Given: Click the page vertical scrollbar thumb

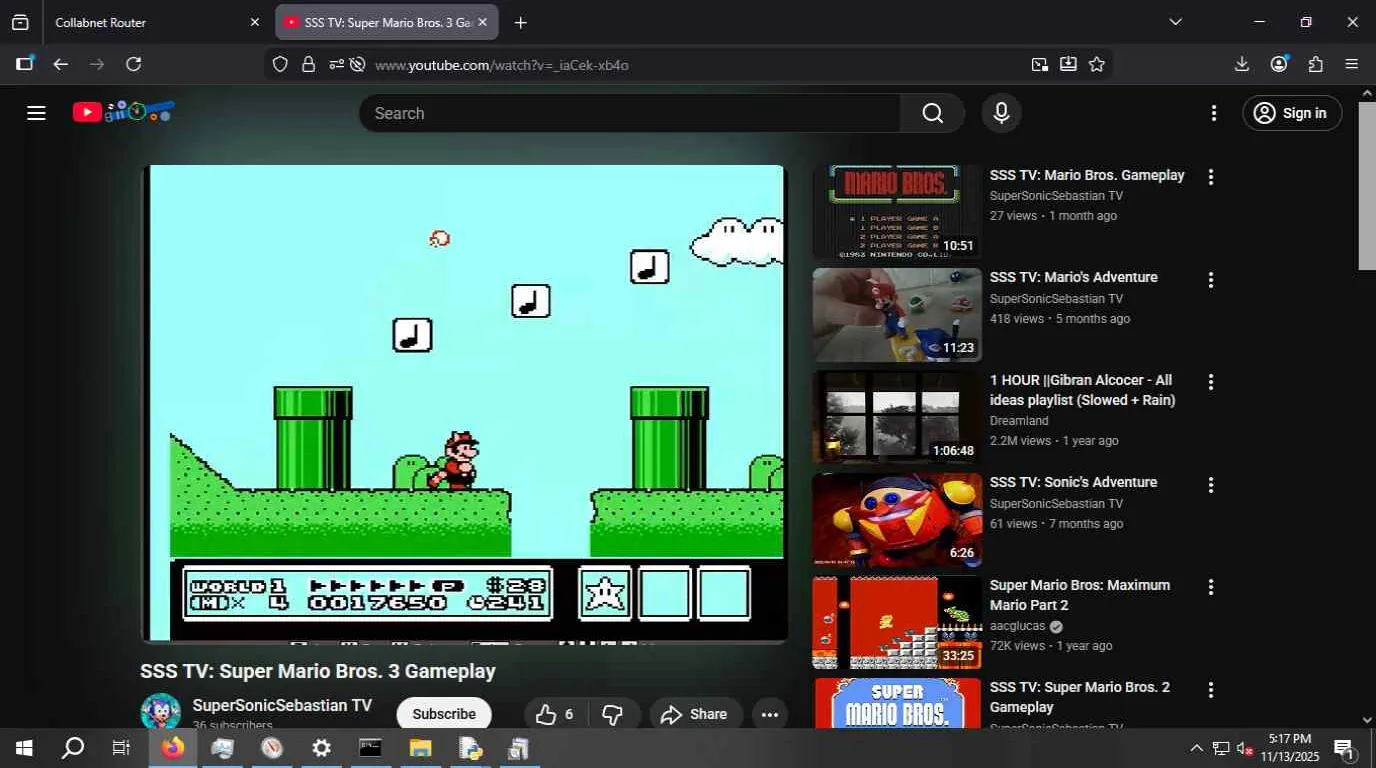Looking at the screenshot, I should click(1367, 185).
